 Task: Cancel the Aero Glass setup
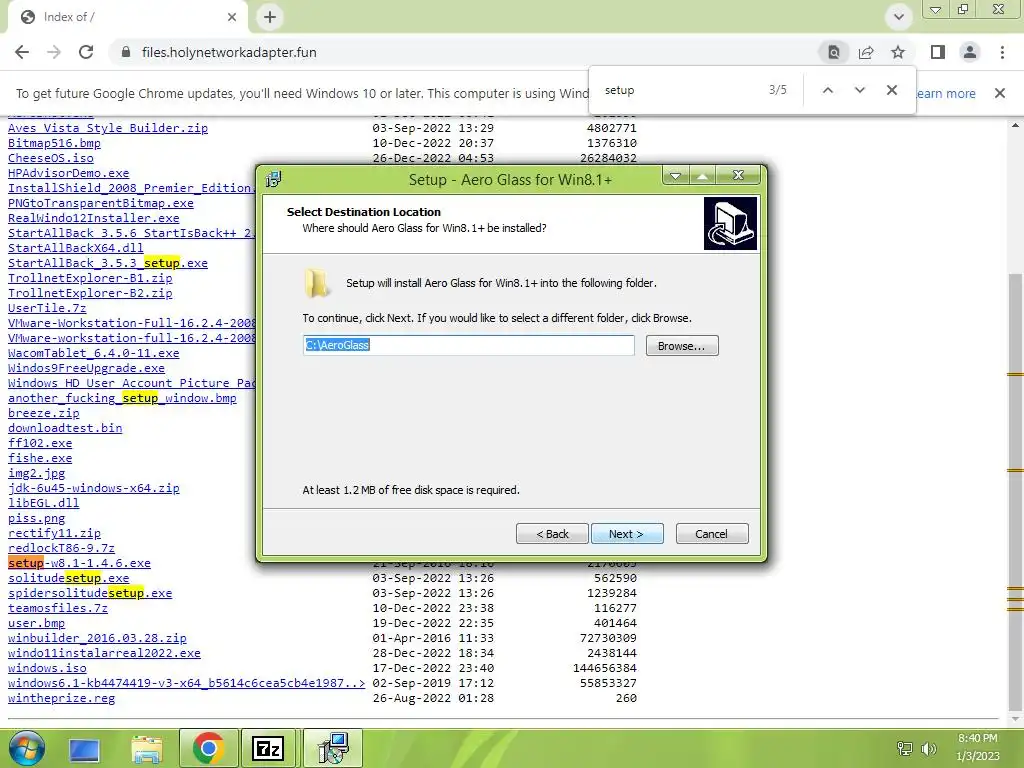coord(712,534)
